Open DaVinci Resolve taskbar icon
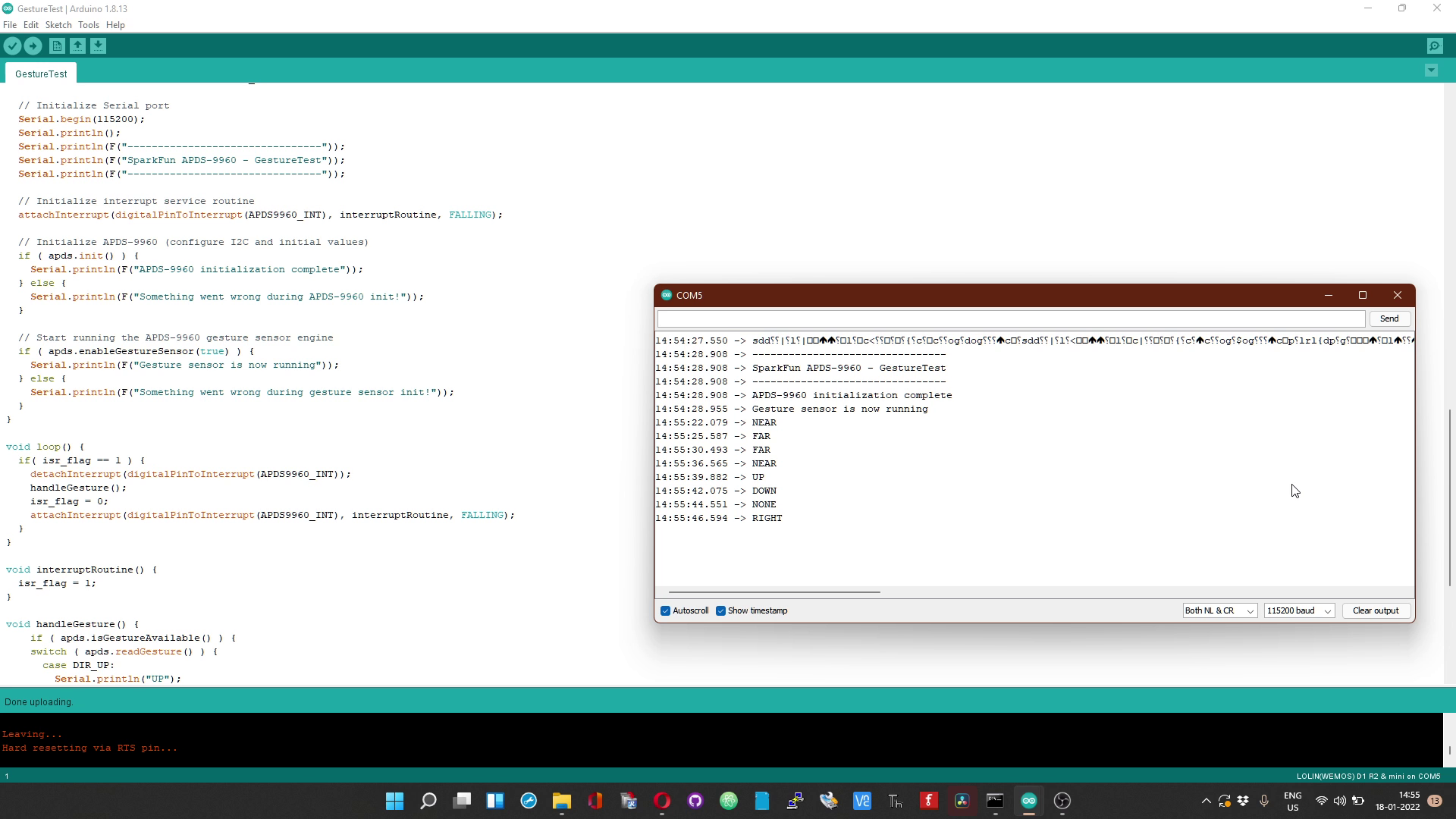 [962, 801]
